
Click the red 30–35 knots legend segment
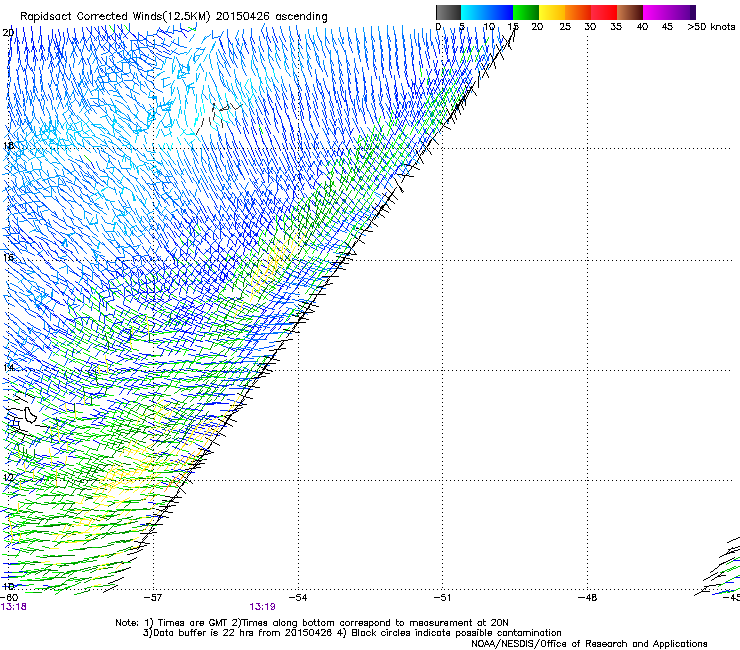coord(604,12)
